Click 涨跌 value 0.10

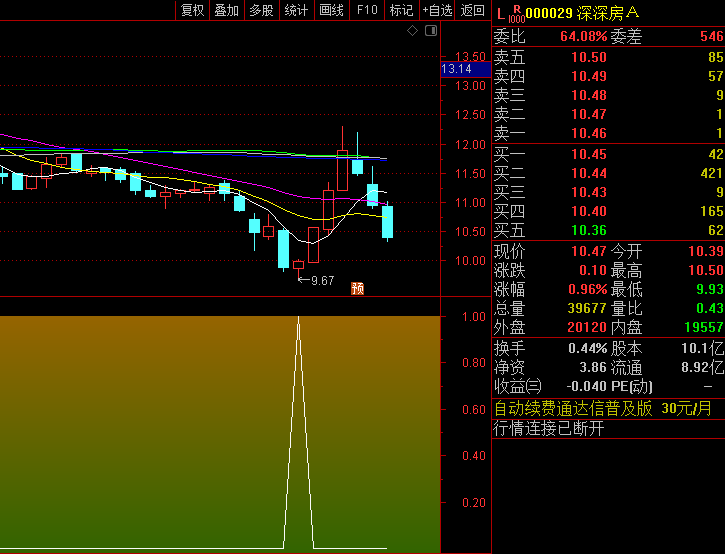coord(593,270)
